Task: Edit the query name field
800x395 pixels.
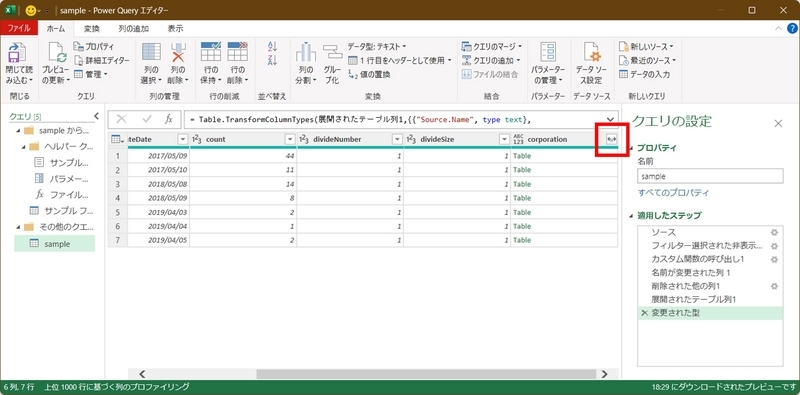Action: click(710, 176)
